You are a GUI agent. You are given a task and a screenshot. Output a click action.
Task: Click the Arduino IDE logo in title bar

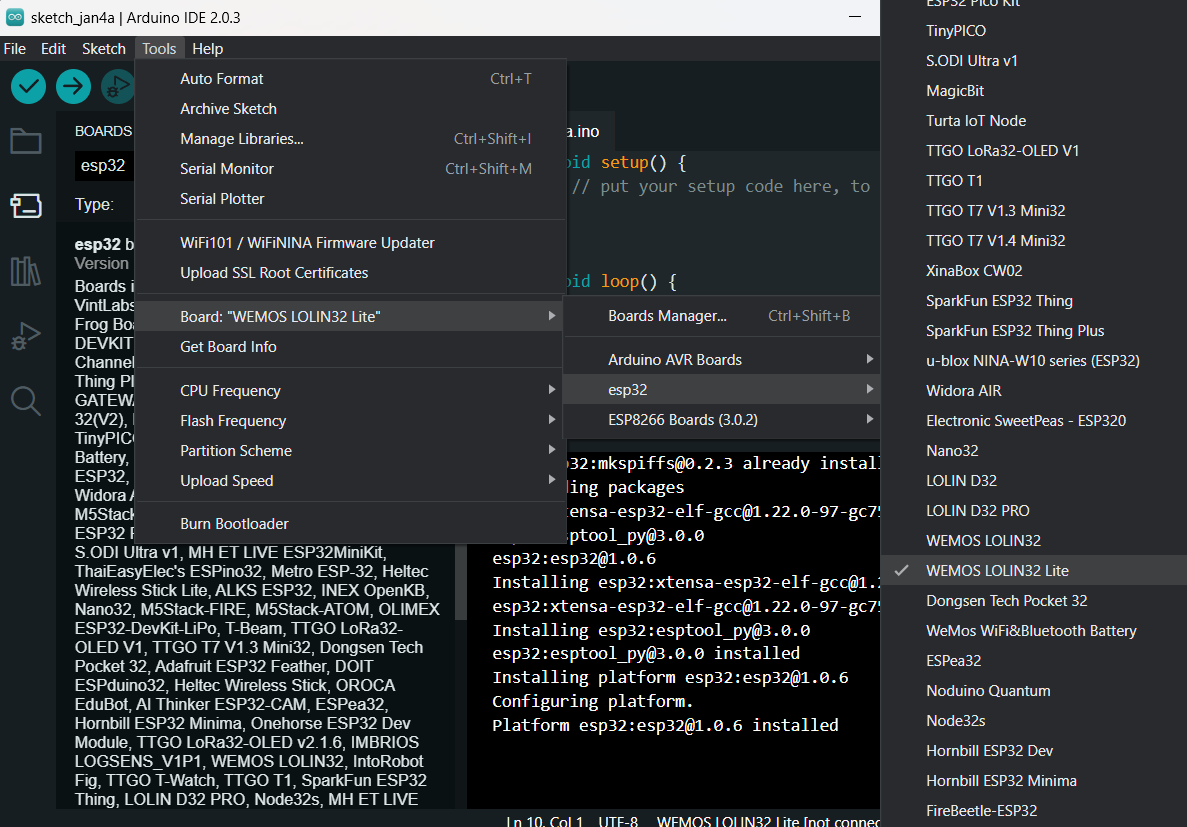(x=14, y=17)
